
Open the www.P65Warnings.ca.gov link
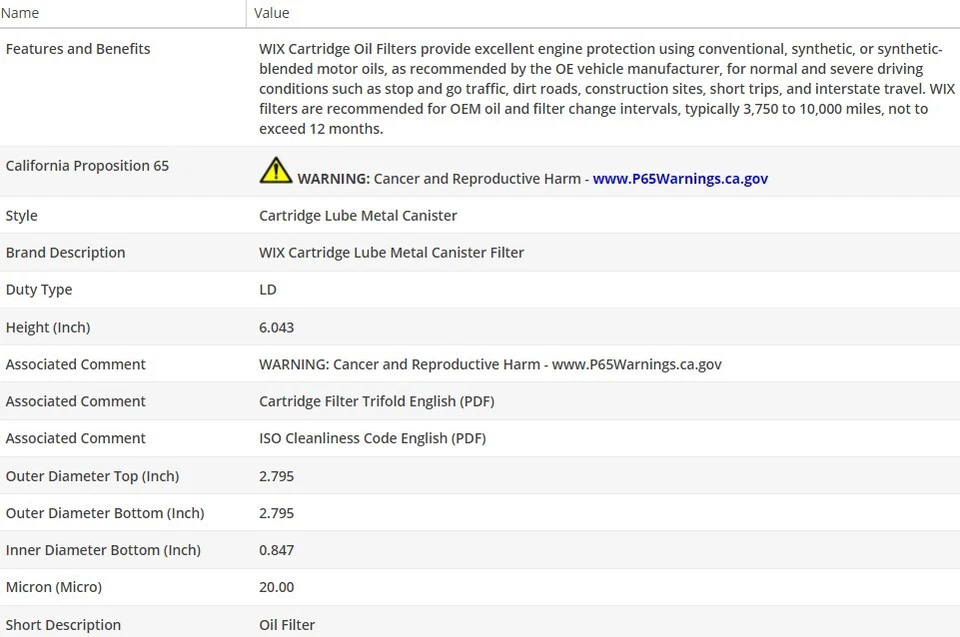[x=680, y=179]
